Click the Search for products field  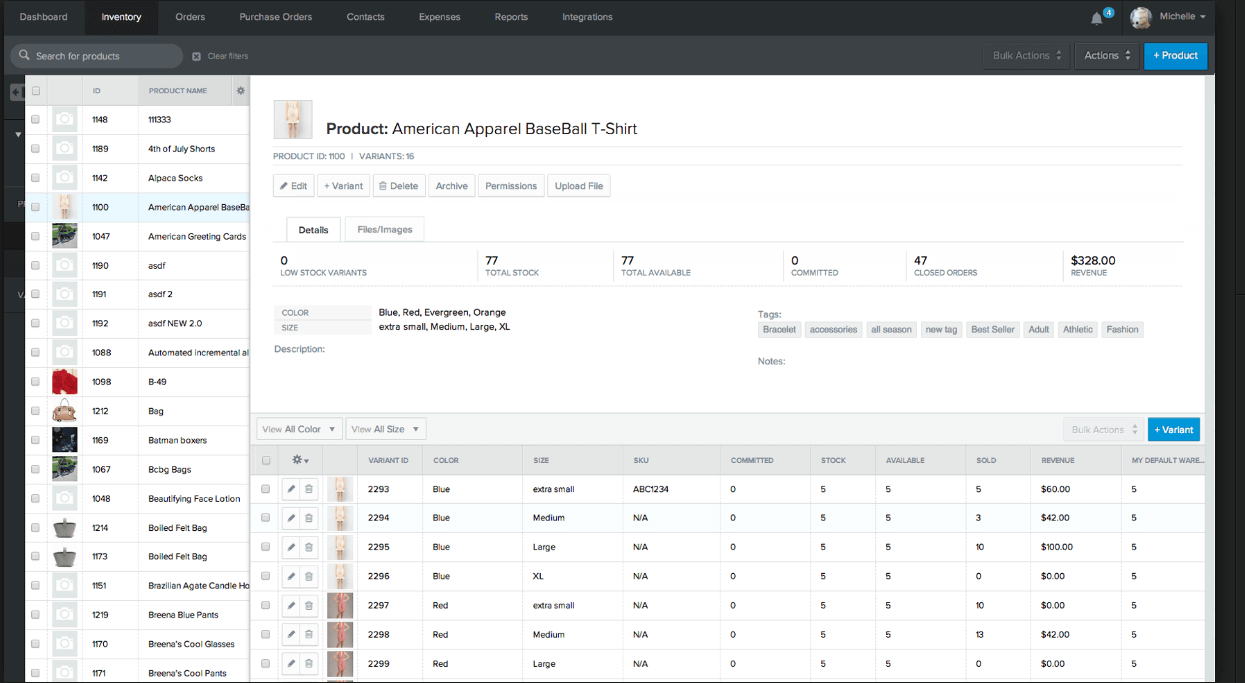[96, 56]
